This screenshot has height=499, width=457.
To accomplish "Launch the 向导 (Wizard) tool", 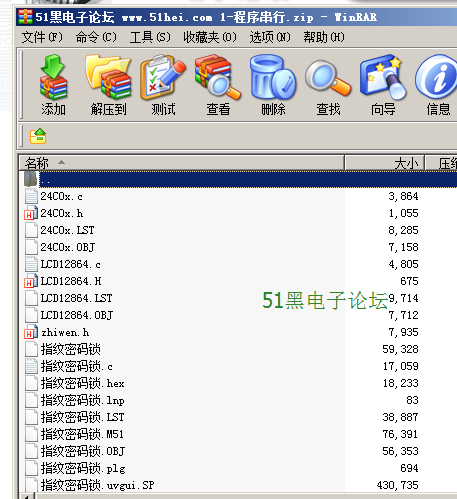I will (383, 85).
